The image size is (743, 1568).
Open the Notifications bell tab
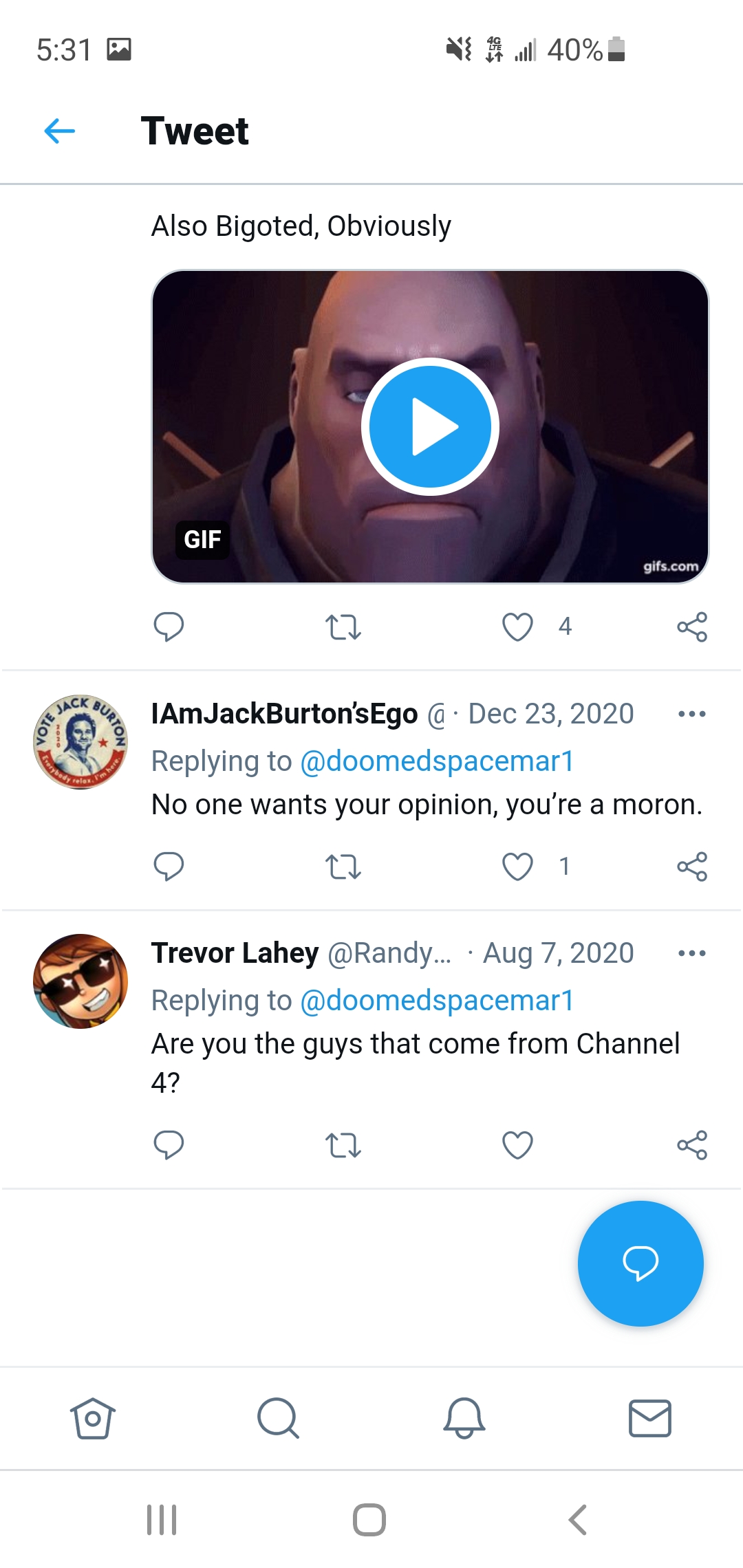click(464, 1418)
